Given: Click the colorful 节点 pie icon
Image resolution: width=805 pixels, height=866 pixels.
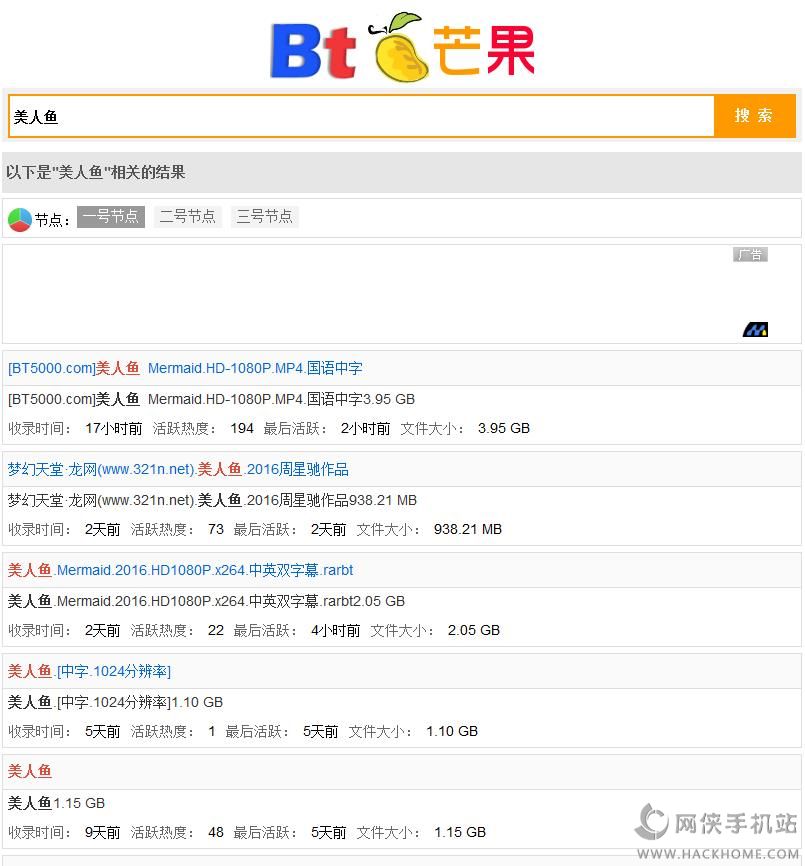Looking at the screenshot, I should tap(19, 219).
